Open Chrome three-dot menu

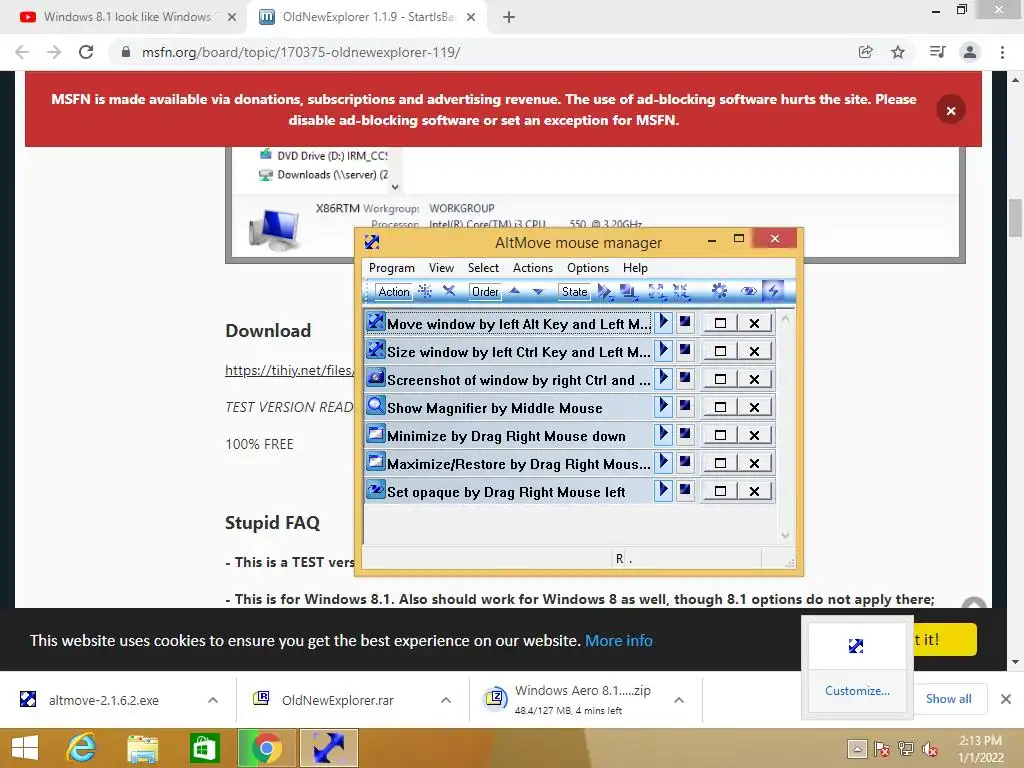click(1002, 52)
